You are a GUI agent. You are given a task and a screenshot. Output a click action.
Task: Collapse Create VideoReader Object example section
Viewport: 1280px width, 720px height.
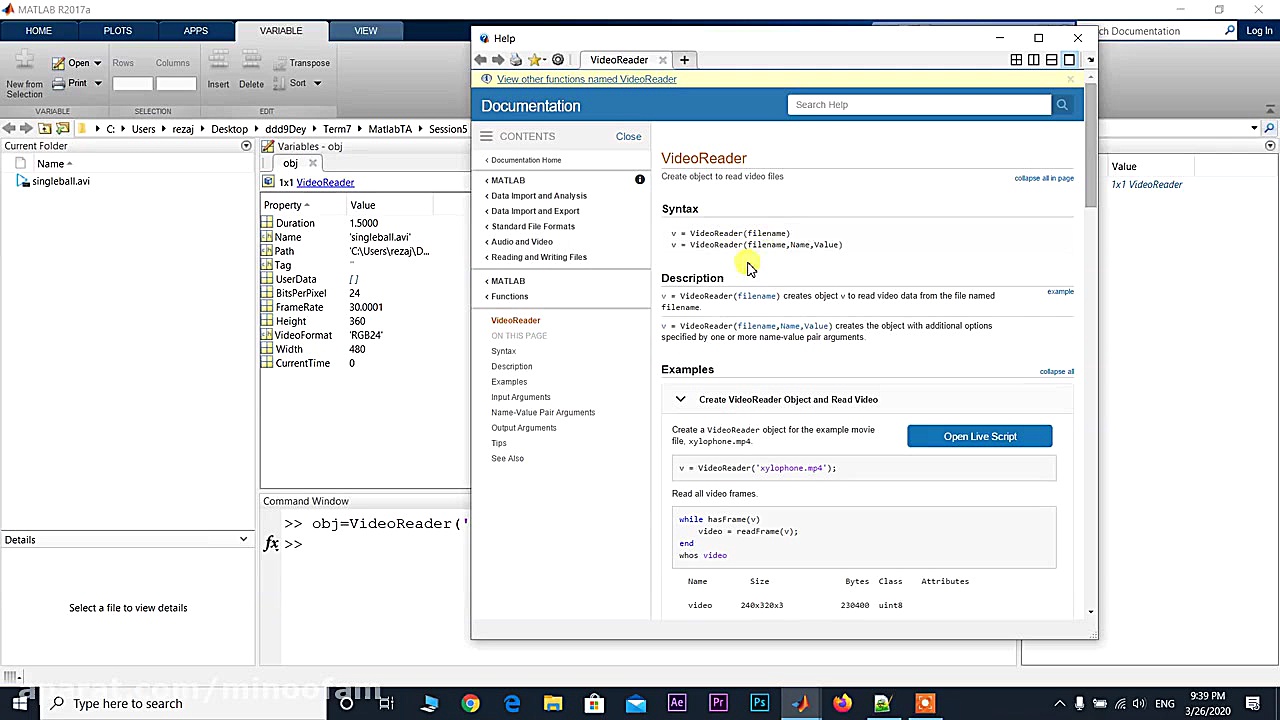coord(680,400)
